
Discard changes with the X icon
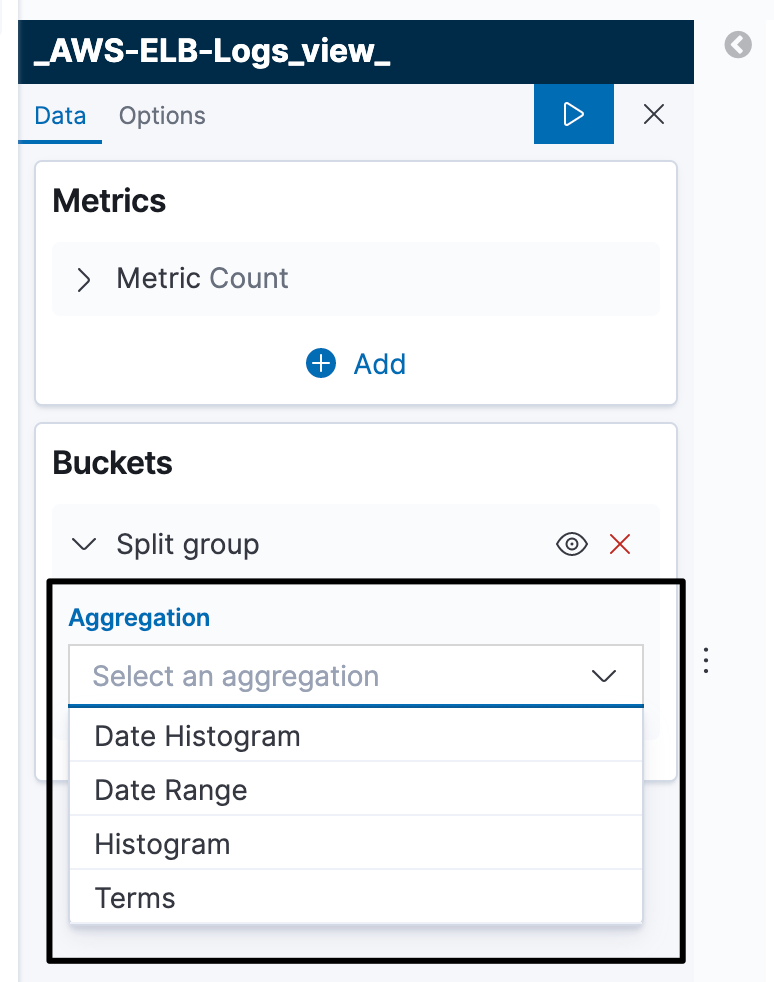[x=654, y=114]
